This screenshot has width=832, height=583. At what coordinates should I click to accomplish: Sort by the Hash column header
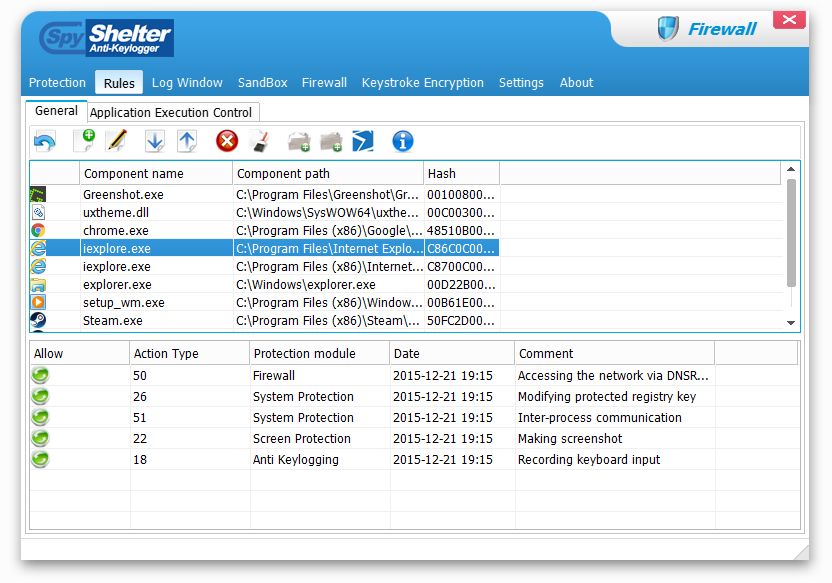462,173
